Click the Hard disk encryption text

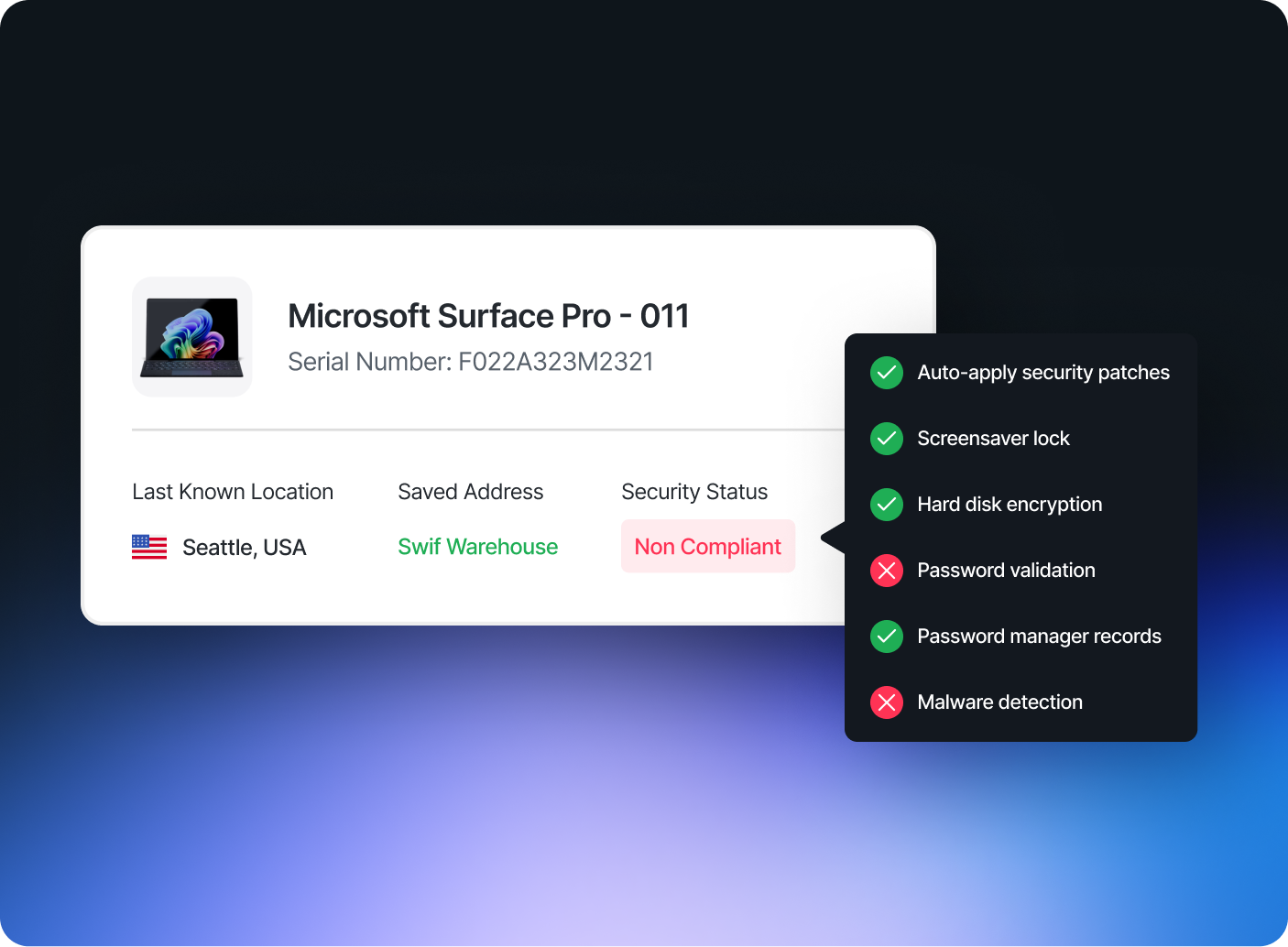point(1010,505)
